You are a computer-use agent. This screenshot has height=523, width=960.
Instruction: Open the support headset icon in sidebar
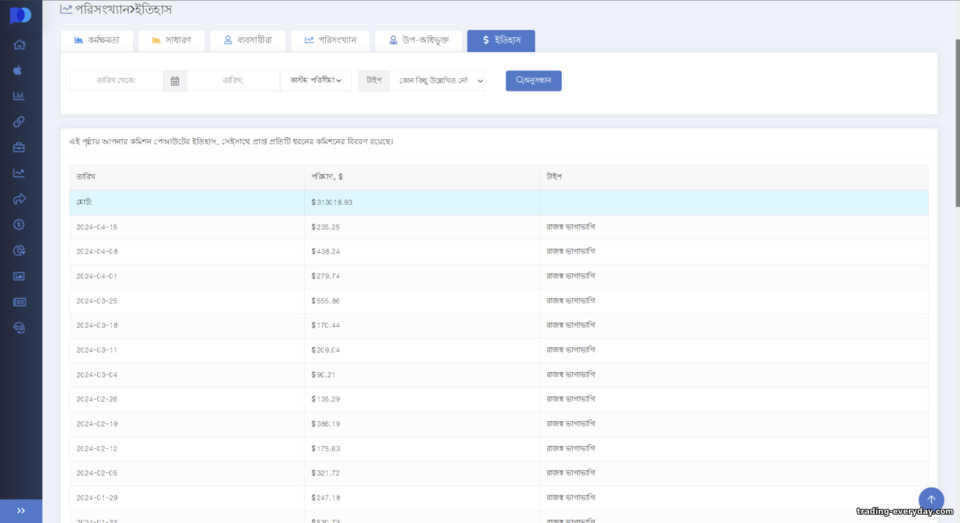click(x=19, y=328)
